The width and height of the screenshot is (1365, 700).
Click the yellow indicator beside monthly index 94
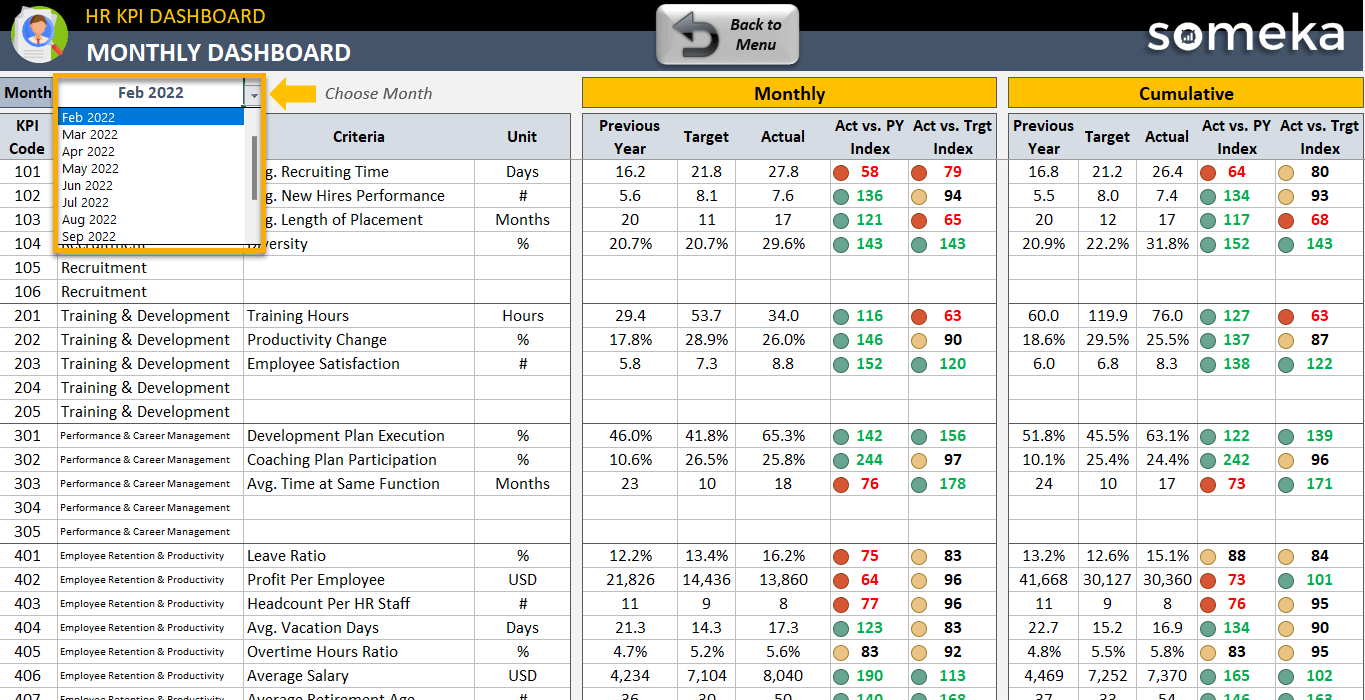(919, 196)
